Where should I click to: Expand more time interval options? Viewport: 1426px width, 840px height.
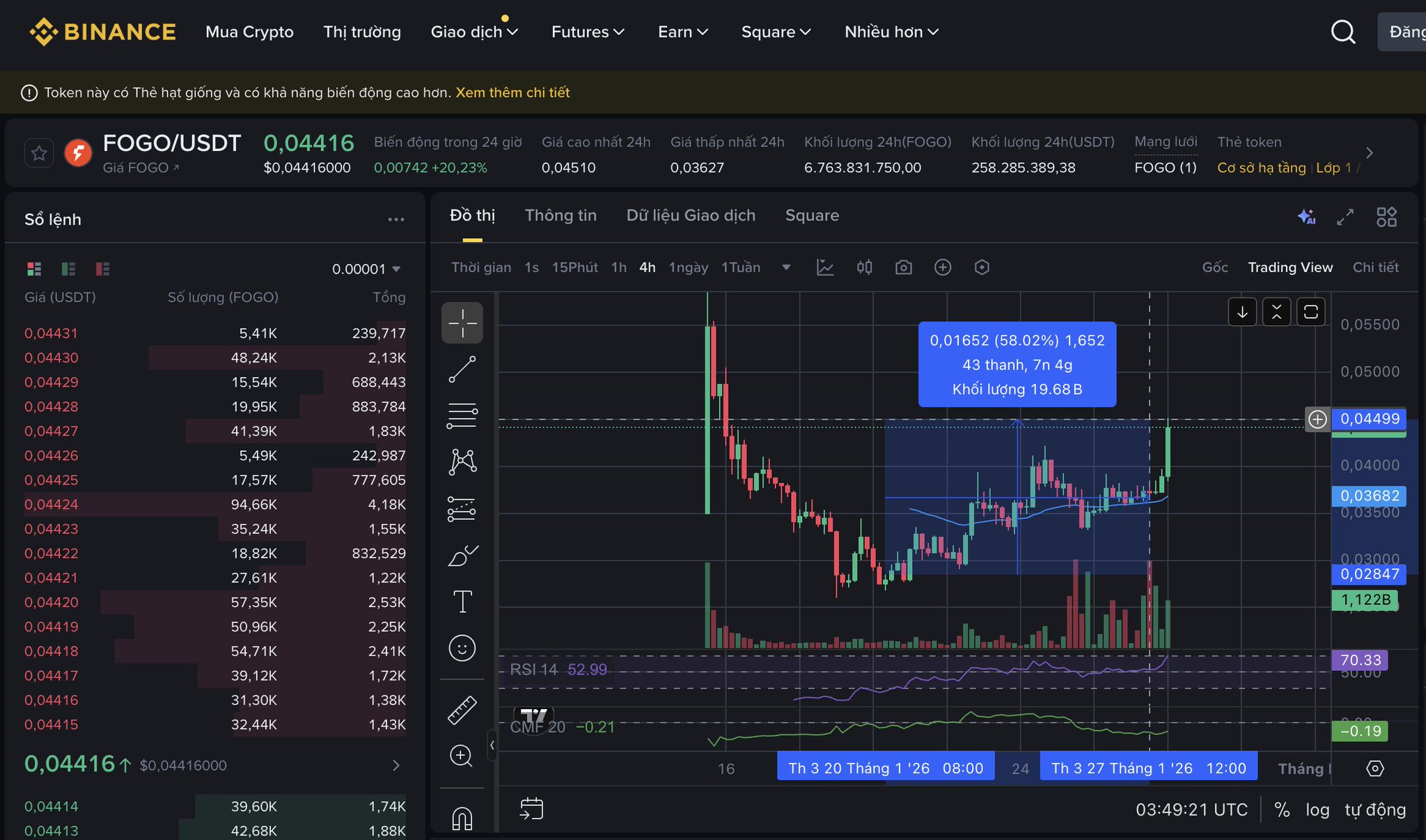click(786, 267)
